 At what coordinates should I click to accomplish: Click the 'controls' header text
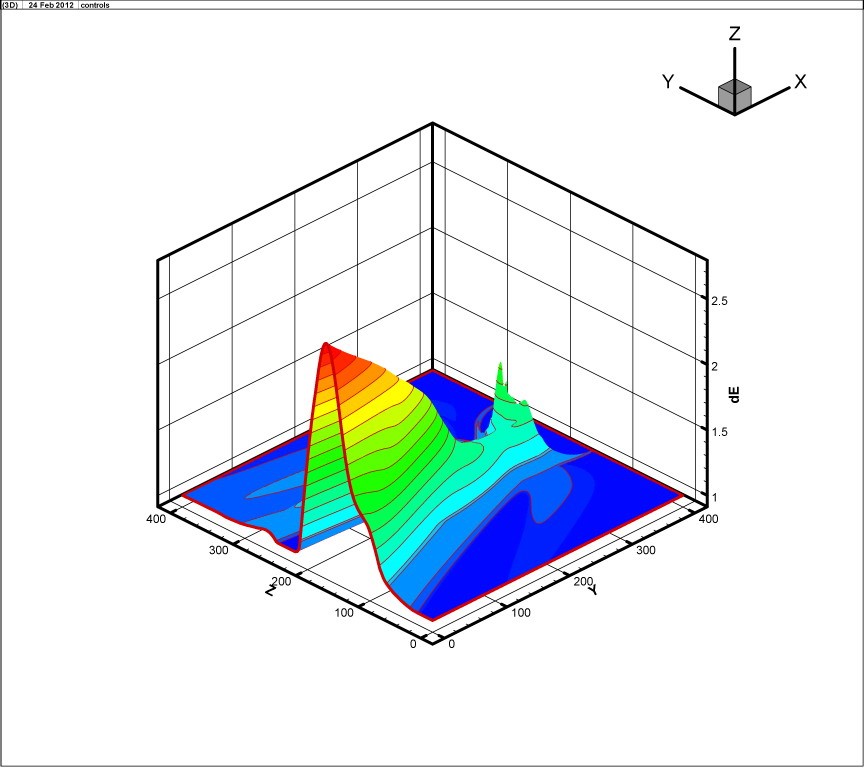pyautogui.click(x=95, y=5)
